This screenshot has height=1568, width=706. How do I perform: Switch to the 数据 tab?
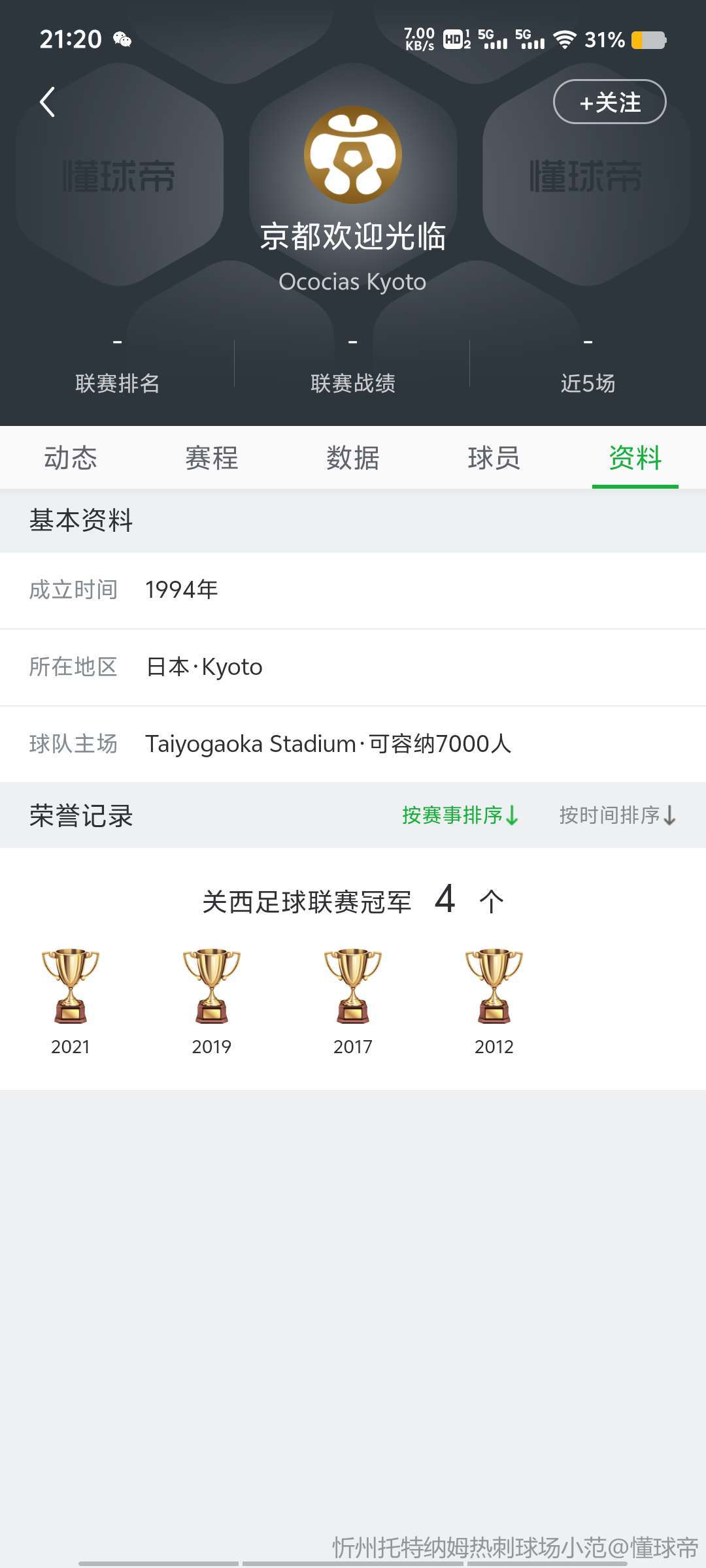click(353, 458)
